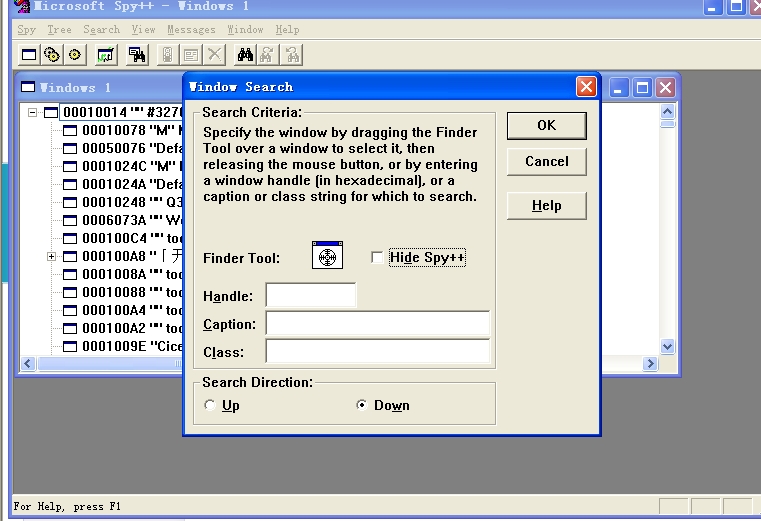Screen dimensions: 761x521
Task: Click the greyed traffic-light logging icon
Action: click(167, 55)
